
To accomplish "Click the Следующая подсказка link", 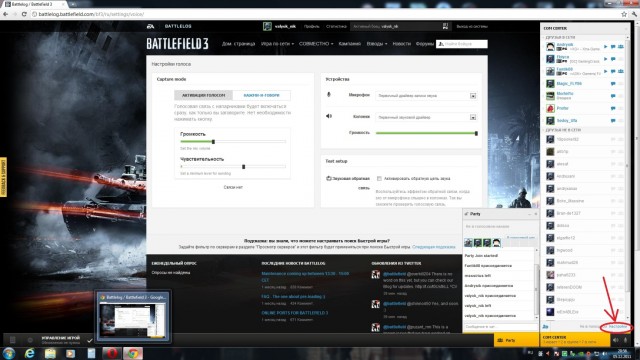I will (433, 247).
